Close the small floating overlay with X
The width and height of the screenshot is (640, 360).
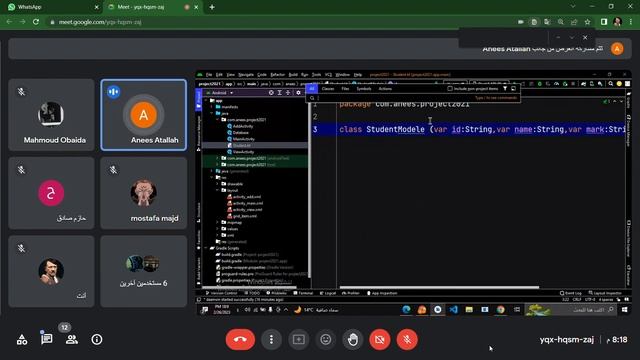click(x=585, y=37)
